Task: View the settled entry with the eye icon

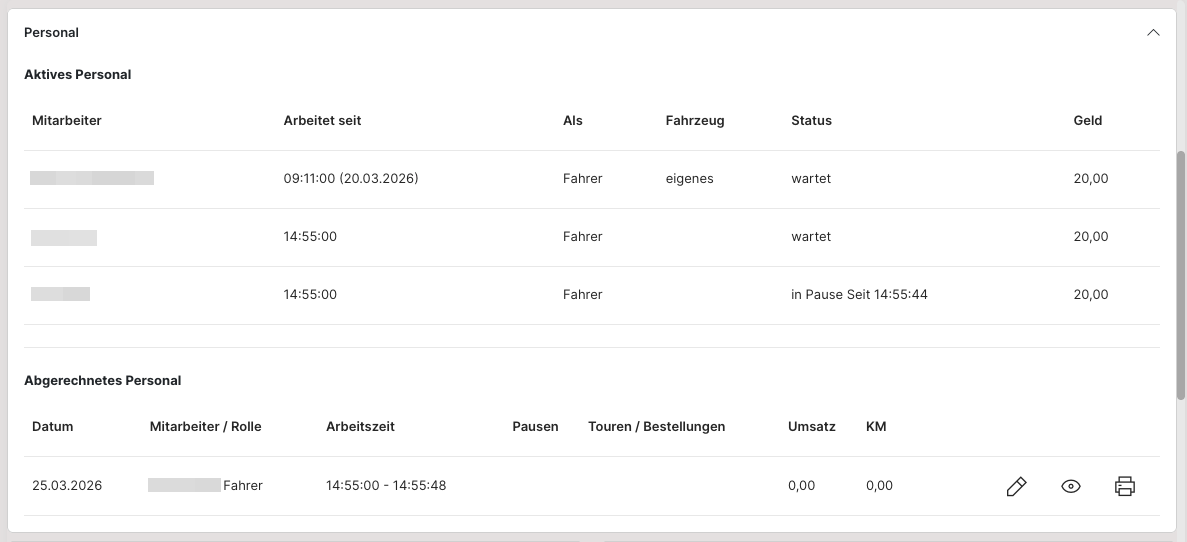Action: coord(1071,487)
